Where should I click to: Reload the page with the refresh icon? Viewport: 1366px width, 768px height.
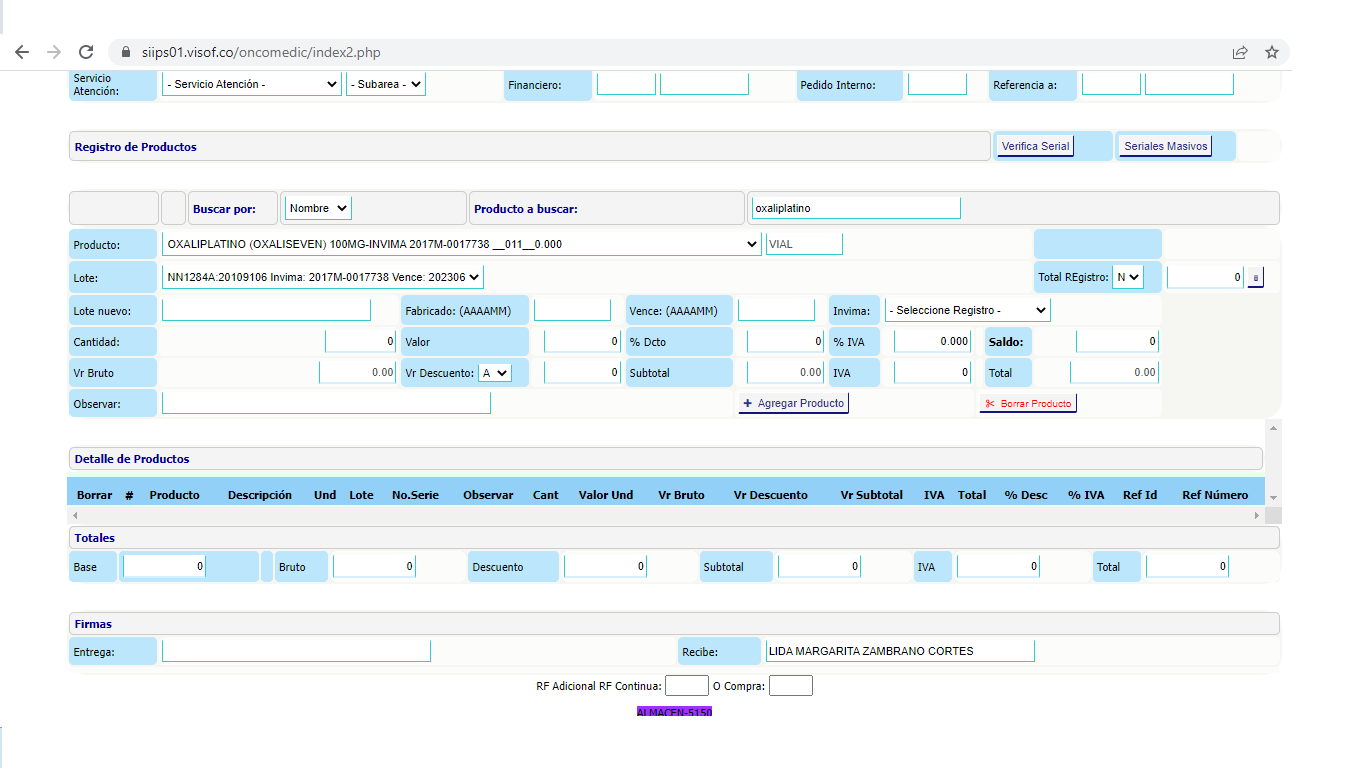click(x=86, y=52)
